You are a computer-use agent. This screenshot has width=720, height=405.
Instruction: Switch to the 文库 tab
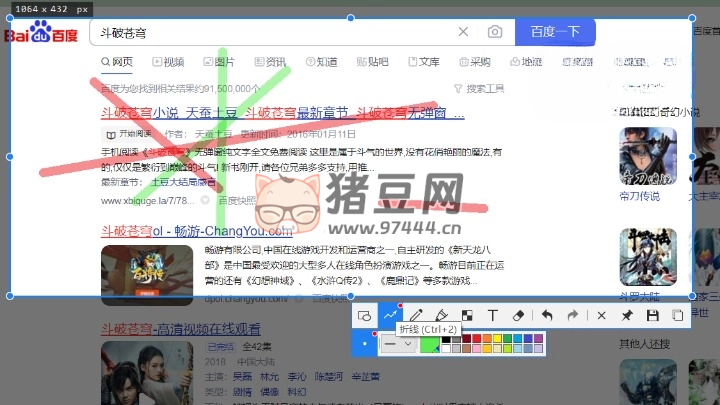(x=424, y=62)
